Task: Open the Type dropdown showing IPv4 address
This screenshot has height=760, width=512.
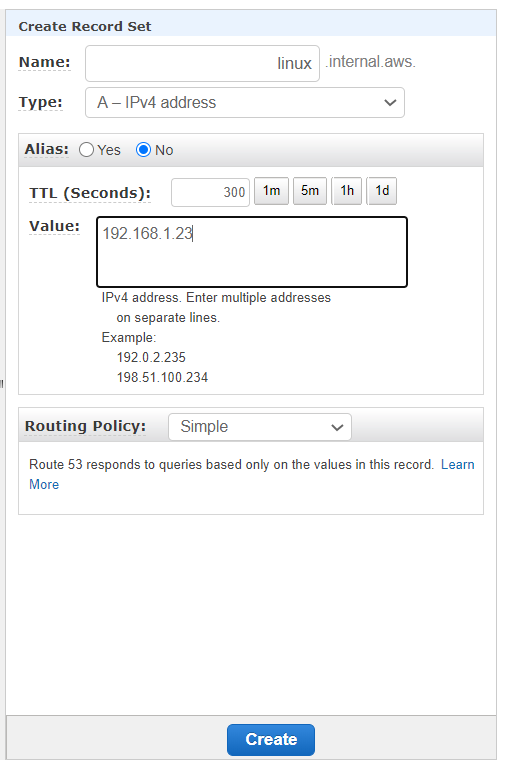Action: (245, 103)
